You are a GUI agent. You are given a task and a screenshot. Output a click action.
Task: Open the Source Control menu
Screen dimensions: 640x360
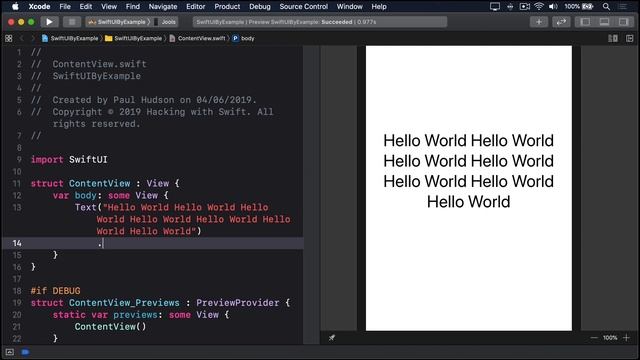click(303, 7)
